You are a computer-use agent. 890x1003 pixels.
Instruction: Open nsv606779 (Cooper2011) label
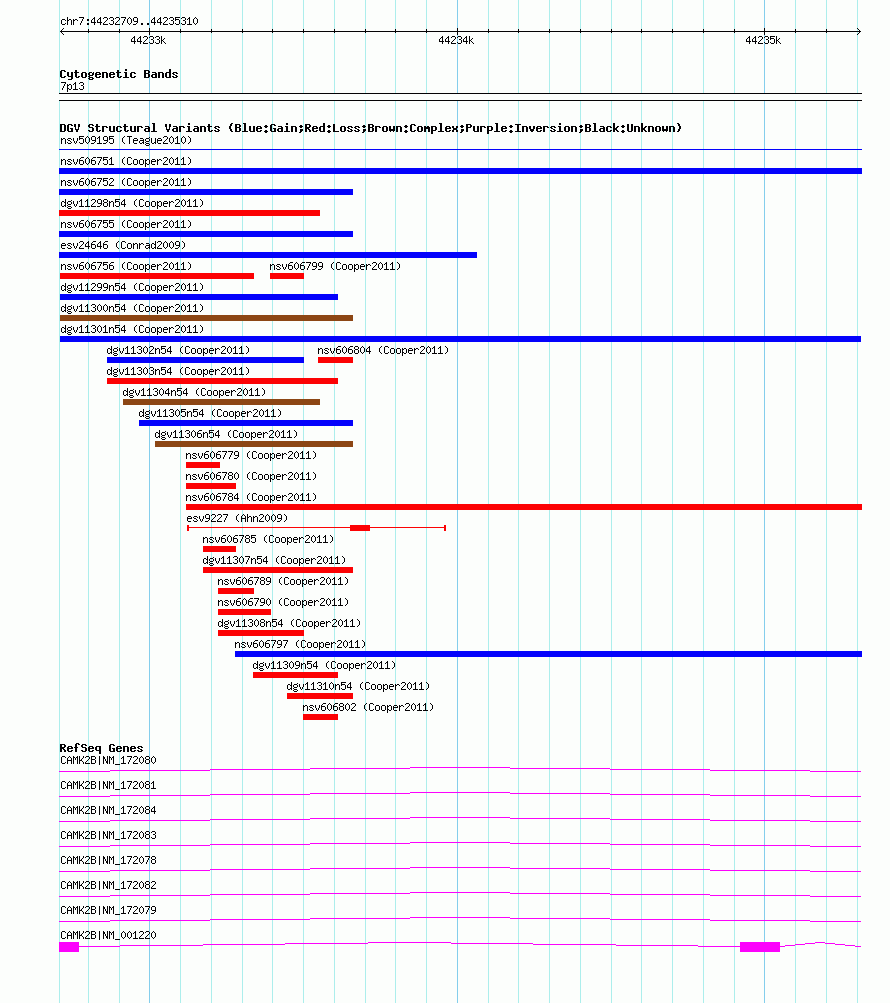(251, 455)
